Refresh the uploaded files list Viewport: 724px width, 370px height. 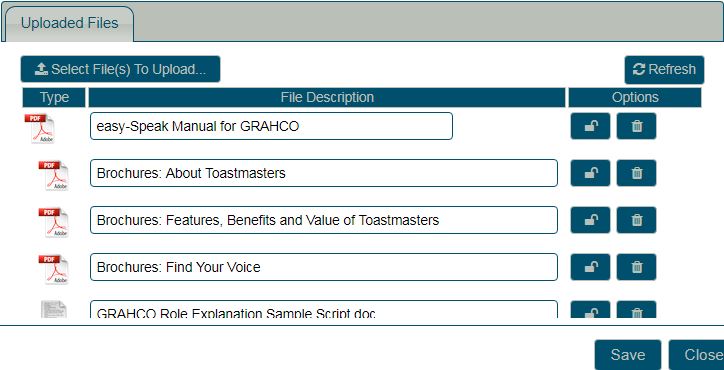pyautogui.click(x=664, y=70)
